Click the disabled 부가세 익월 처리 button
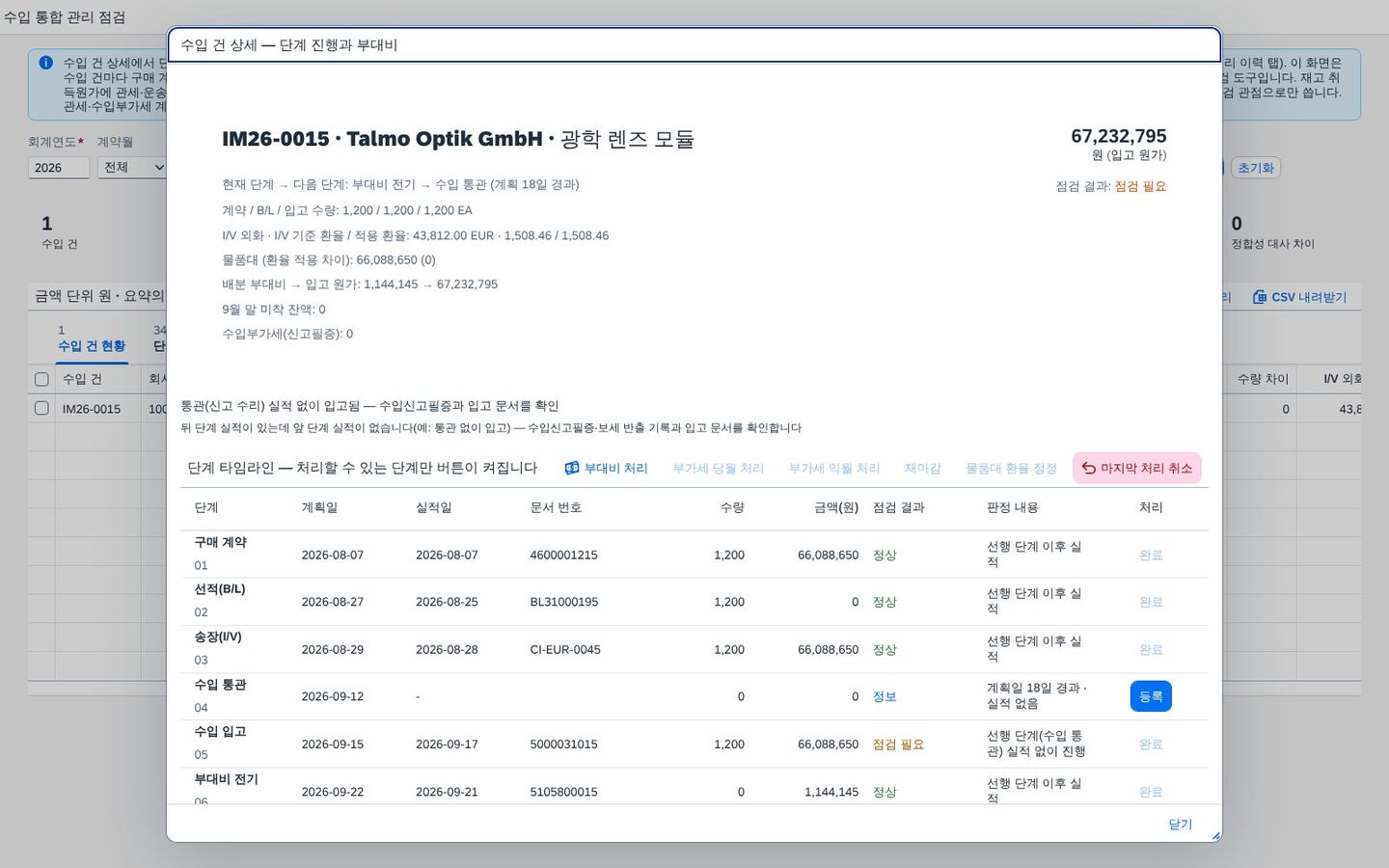The height and width of the screenshot is (868, 1389). coord(834,469)
